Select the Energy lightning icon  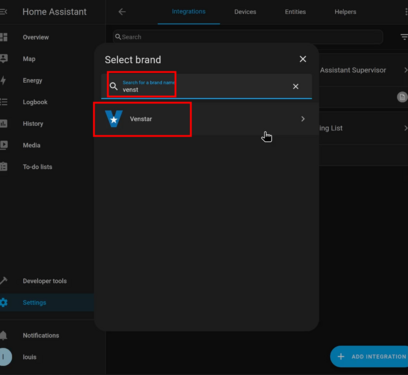pos(3,80)
